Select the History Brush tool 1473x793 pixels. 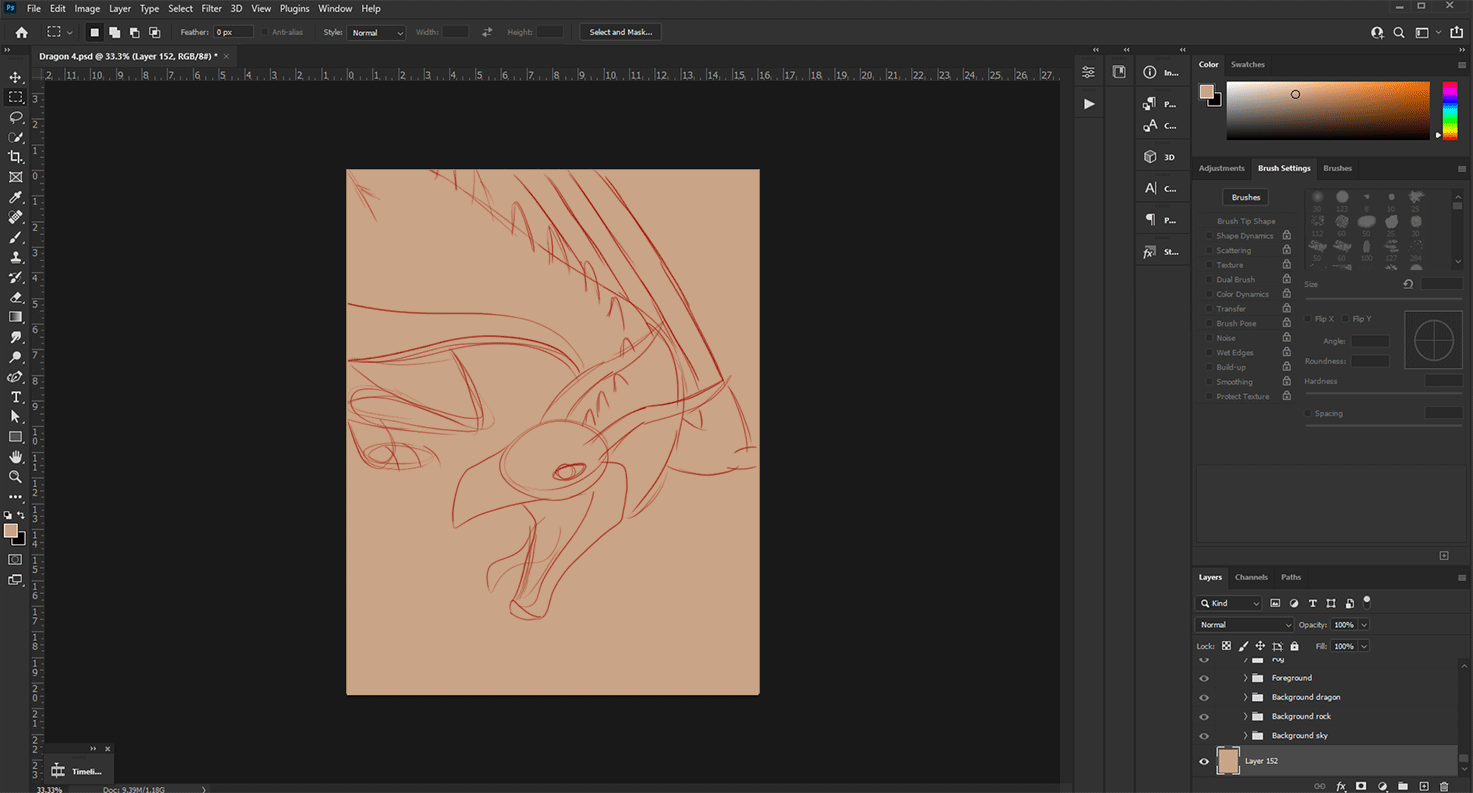15,277
